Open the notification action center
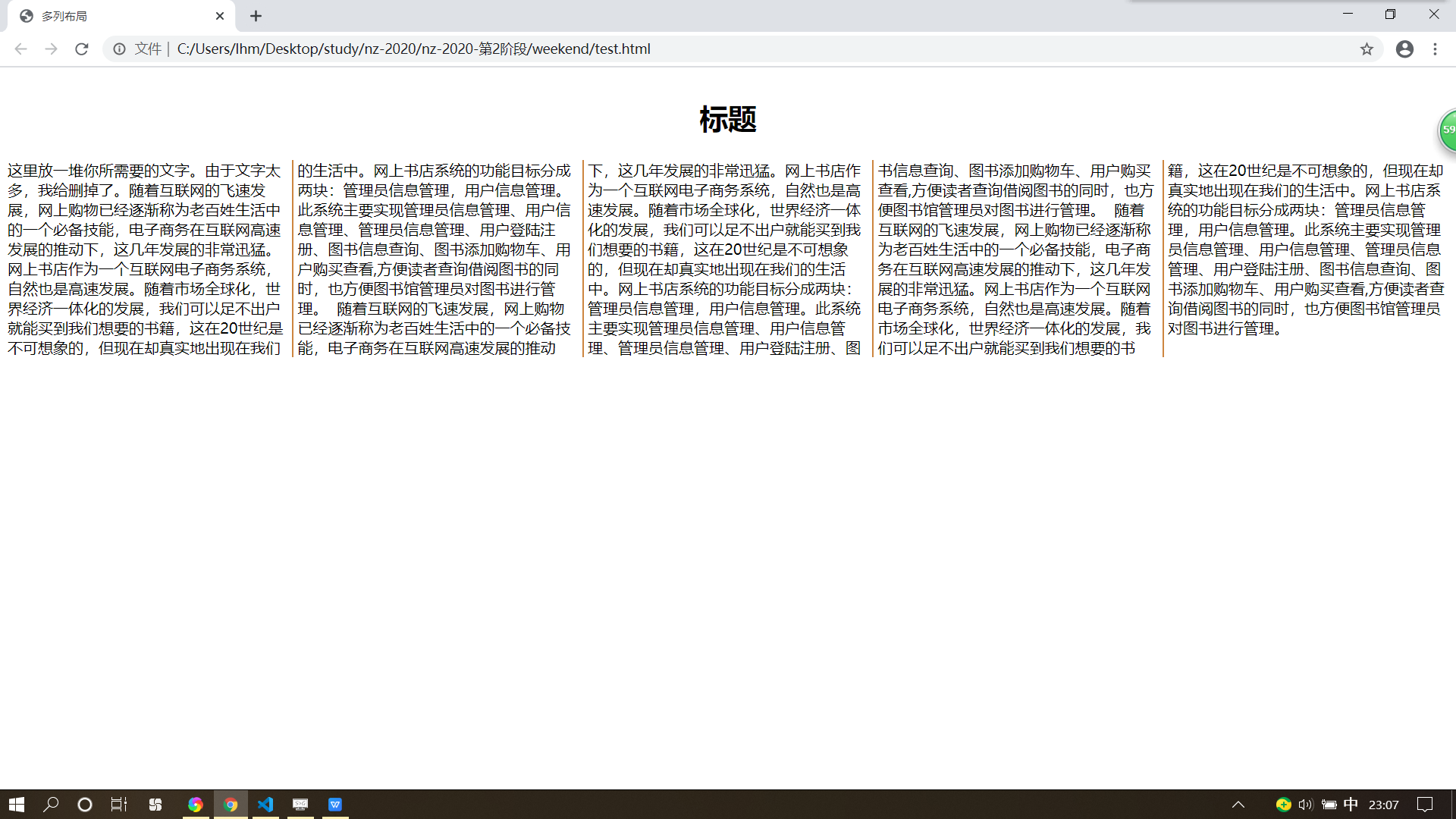This screenshot has height=819, width=1456. pyautogui.click(x=1425, y=805)
